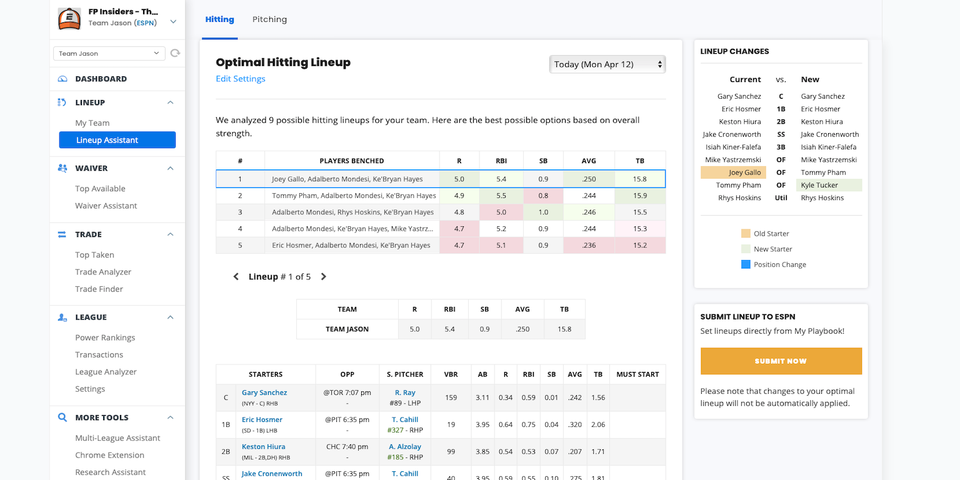Image resolution: width=960 pixels, height=480 pixels.
Task: Collapse the Waiver sidebar section
Action: (171, 168)
